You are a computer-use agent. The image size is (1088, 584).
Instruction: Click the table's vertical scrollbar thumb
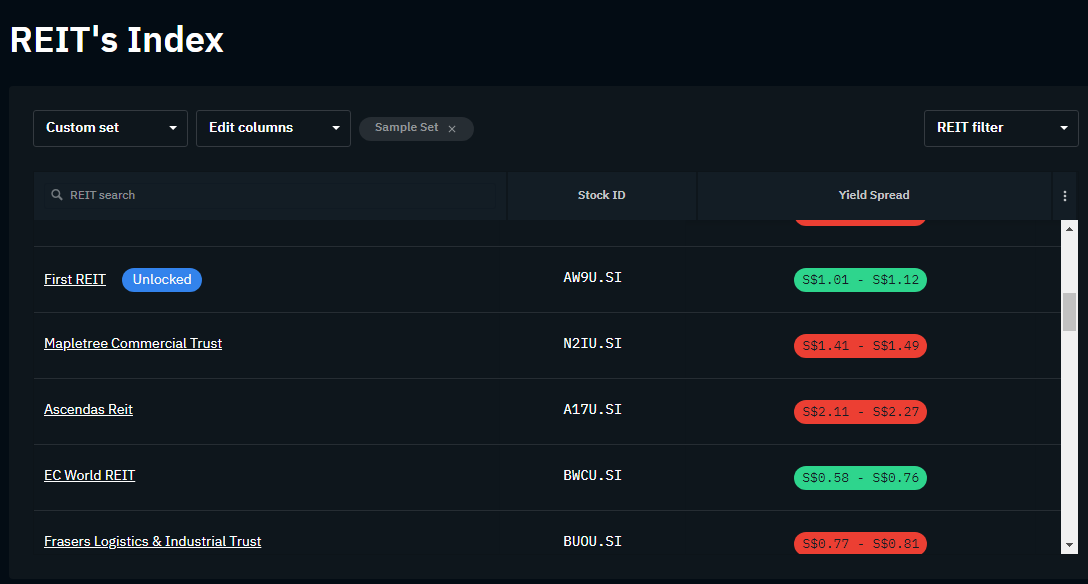[x=1069, y=312]
